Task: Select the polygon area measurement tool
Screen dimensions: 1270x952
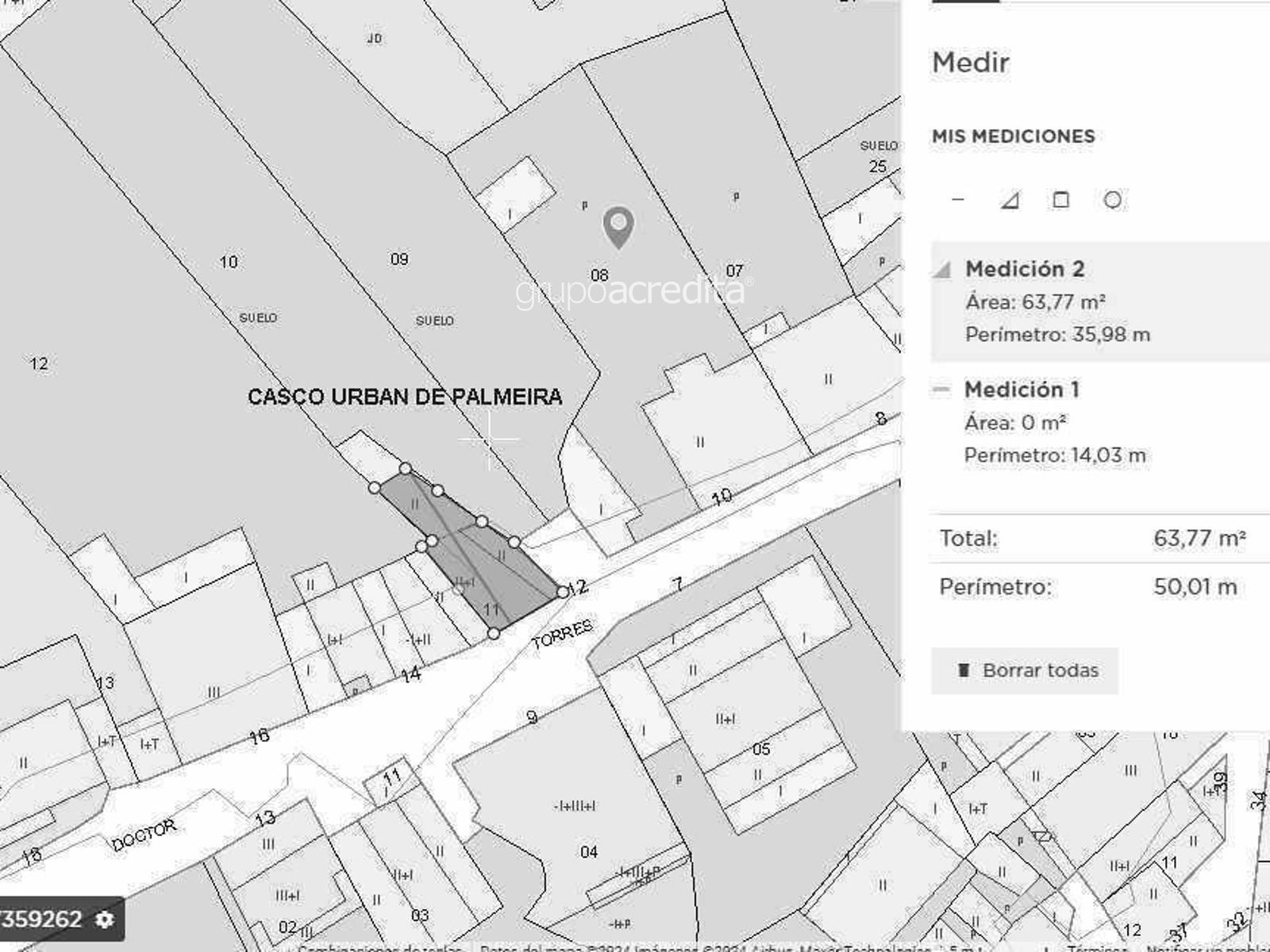Action: (x=1010, y=200)
